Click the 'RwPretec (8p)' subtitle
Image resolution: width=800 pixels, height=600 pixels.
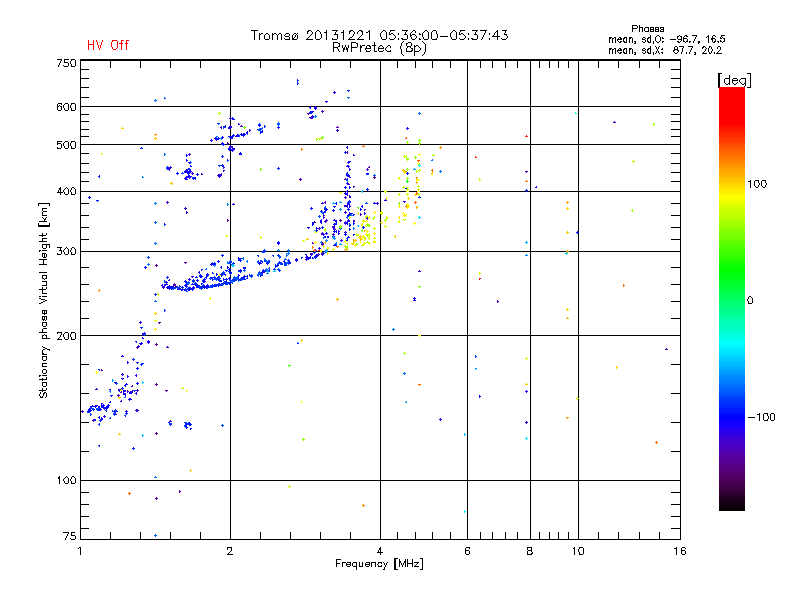pos(380,48)
